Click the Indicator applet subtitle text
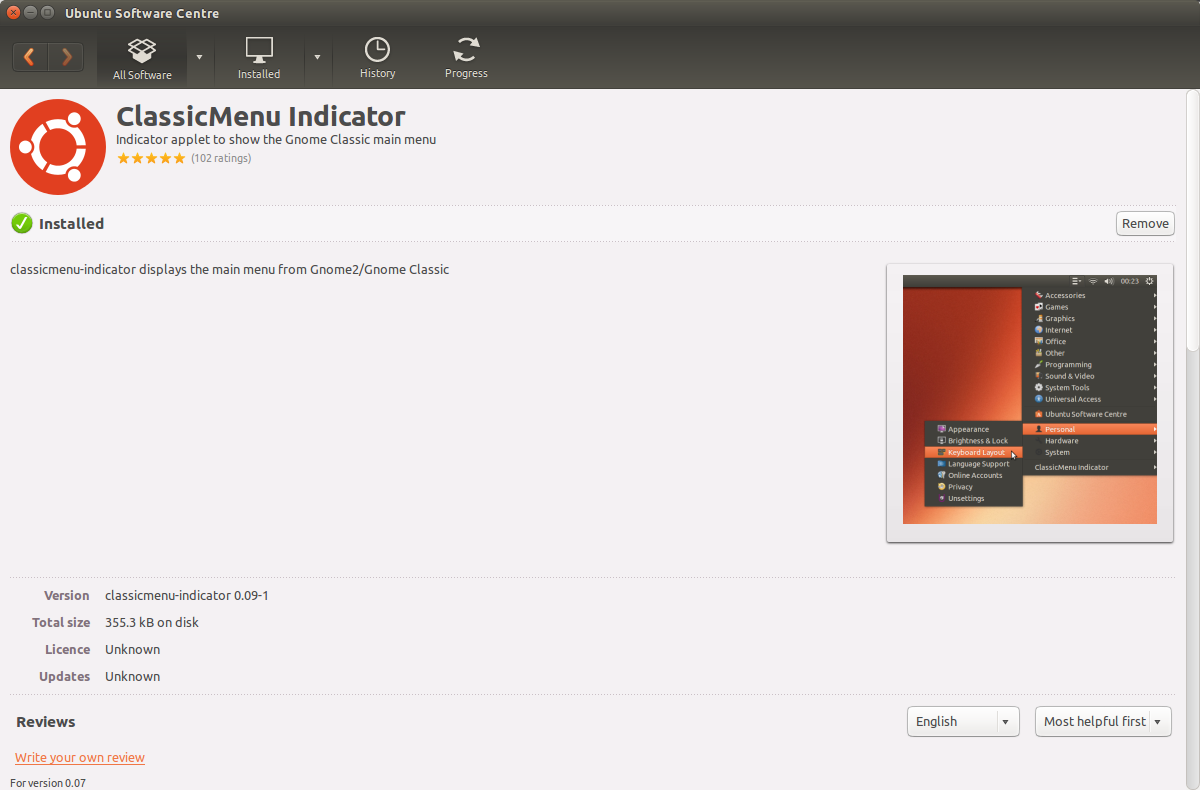 point(276,140)
